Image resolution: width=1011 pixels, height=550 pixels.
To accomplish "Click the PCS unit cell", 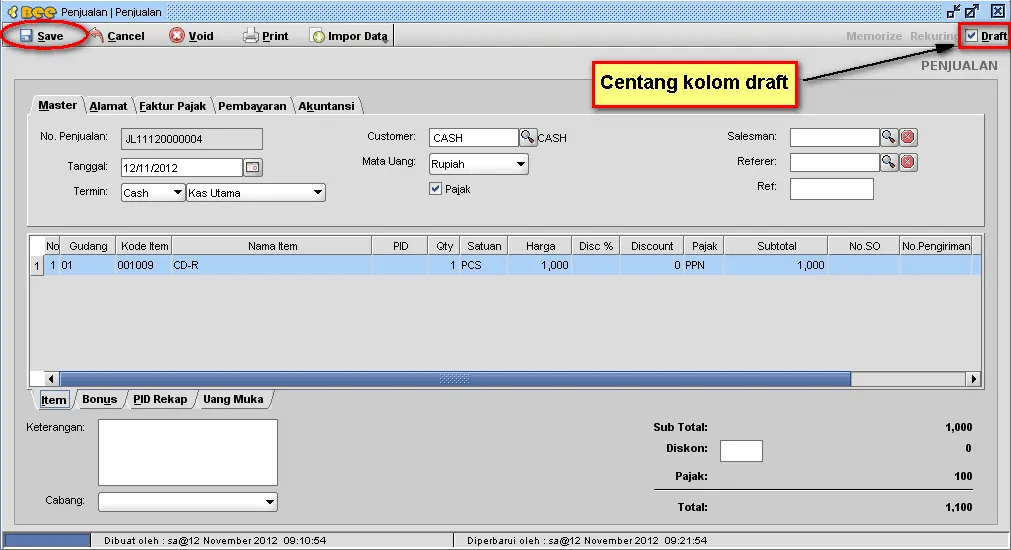I will 483,265.
